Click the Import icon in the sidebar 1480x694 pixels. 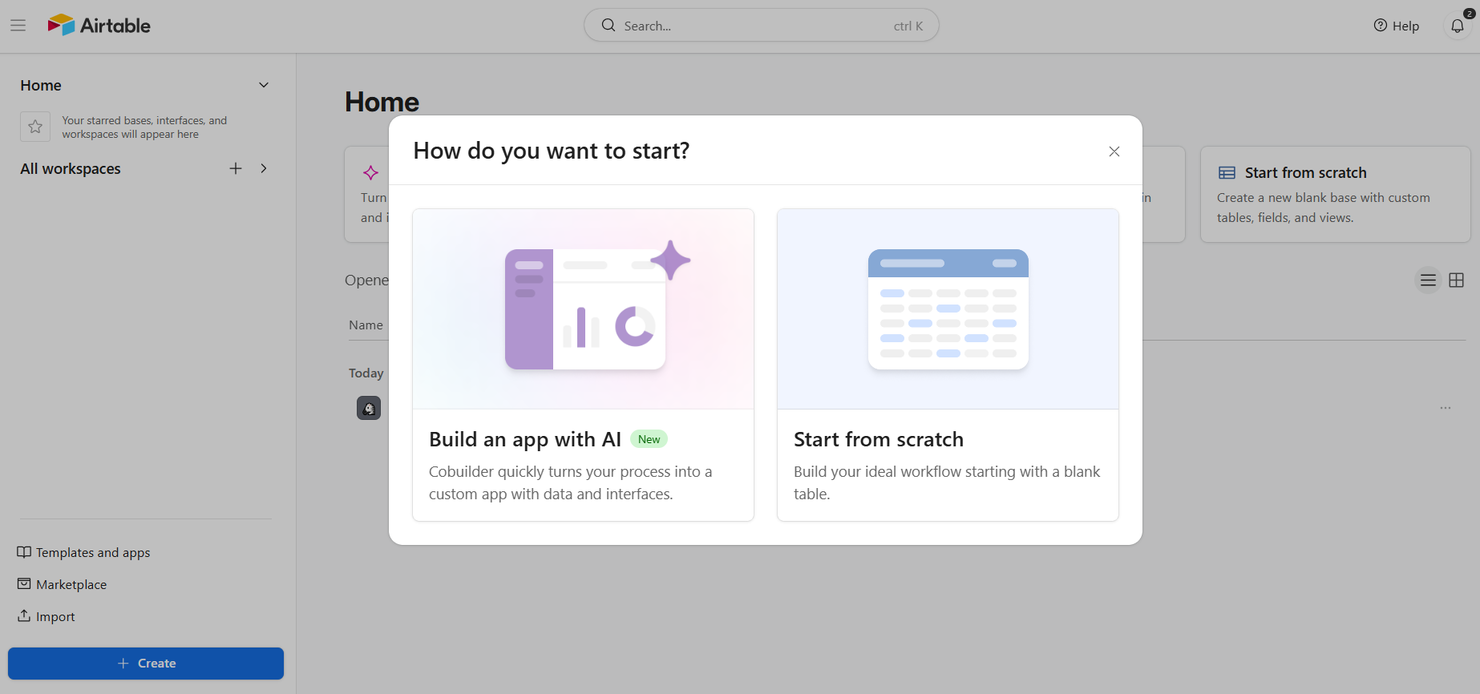click(23, 616)
